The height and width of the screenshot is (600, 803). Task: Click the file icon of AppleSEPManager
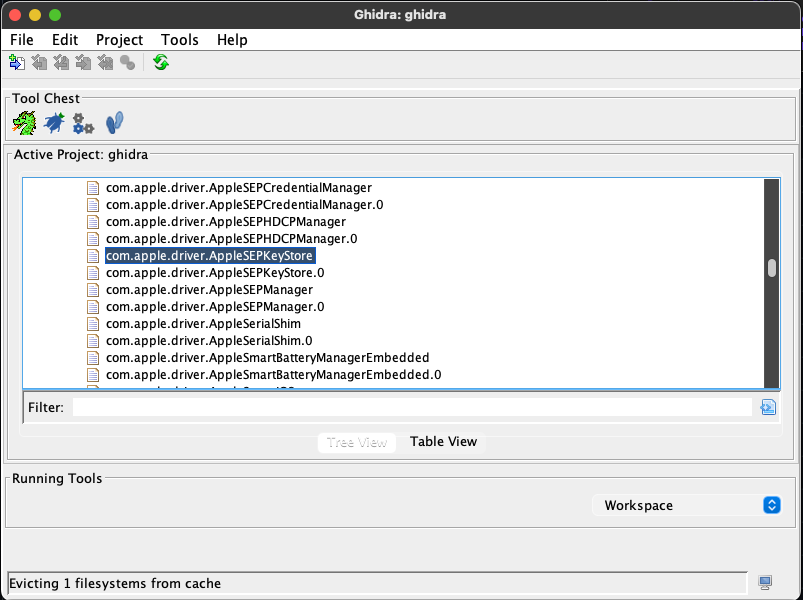point(93,290)
